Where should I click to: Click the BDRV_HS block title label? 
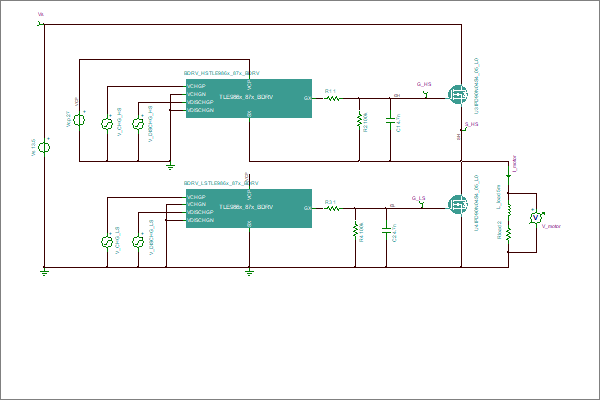(x=222, y=73)
